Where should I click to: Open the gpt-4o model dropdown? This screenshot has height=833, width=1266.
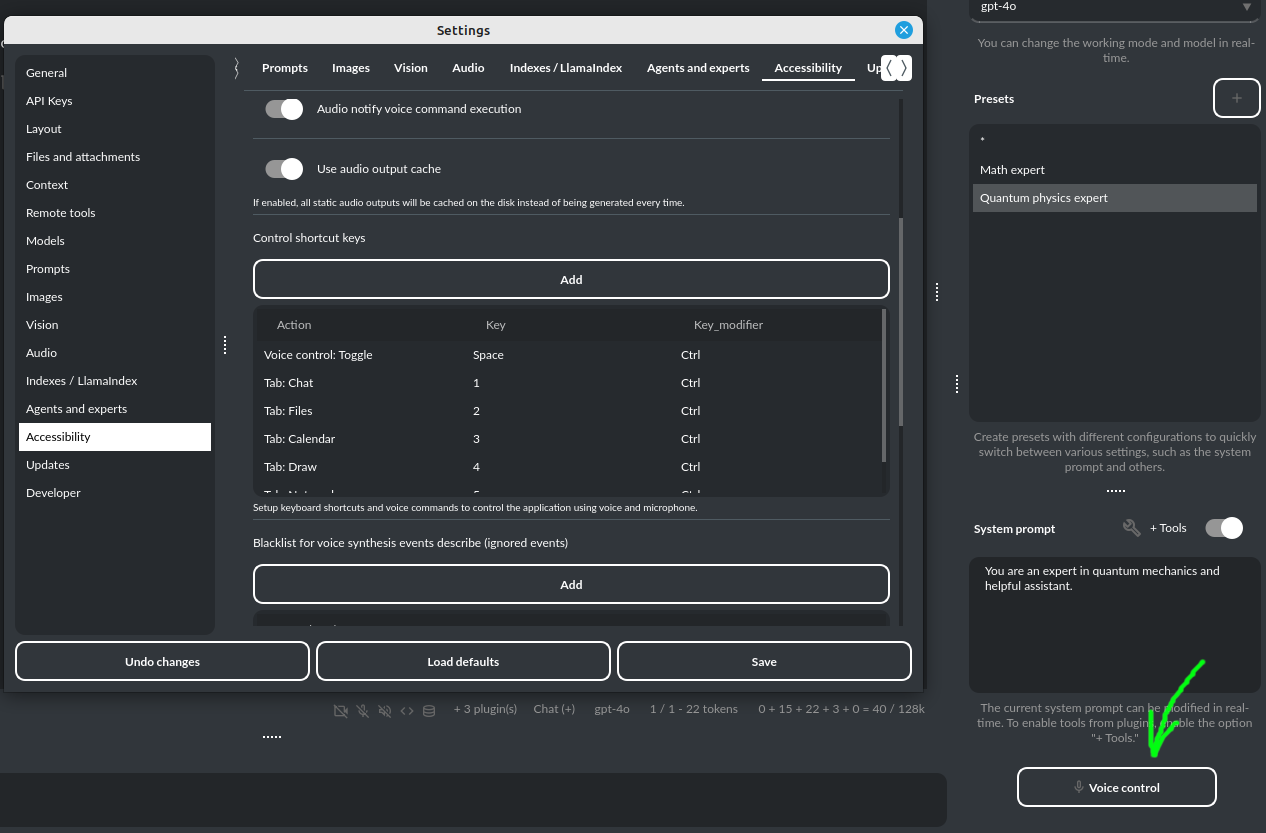[x=1116, y=7]
